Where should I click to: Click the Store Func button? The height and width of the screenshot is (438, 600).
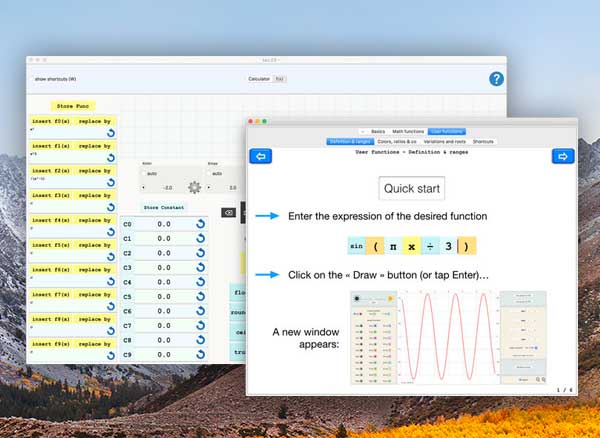73,106
